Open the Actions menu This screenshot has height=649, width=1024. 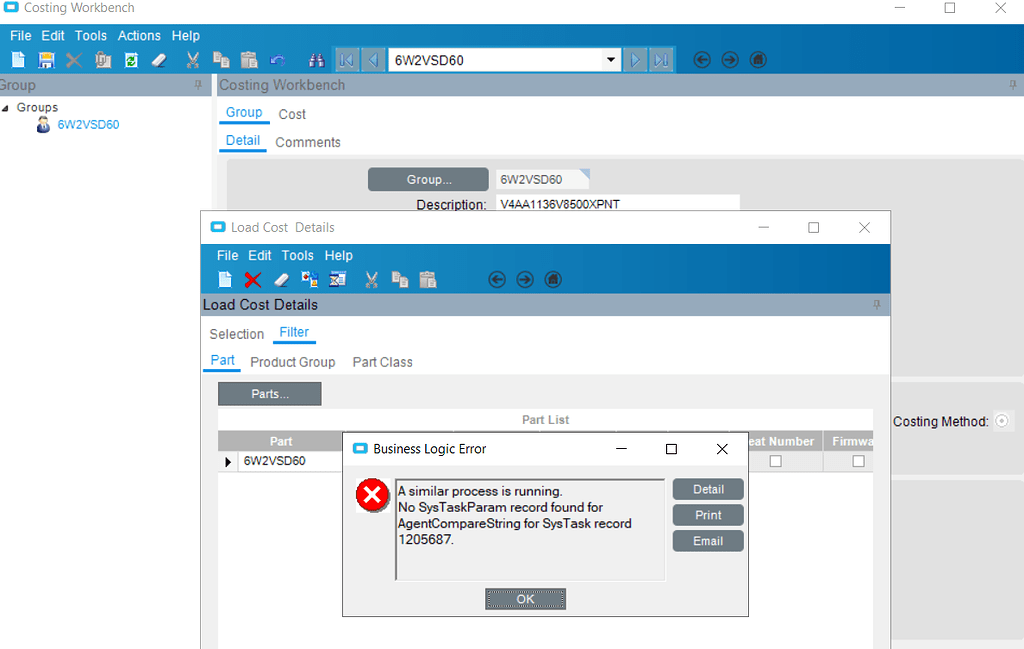pos(139,35)
